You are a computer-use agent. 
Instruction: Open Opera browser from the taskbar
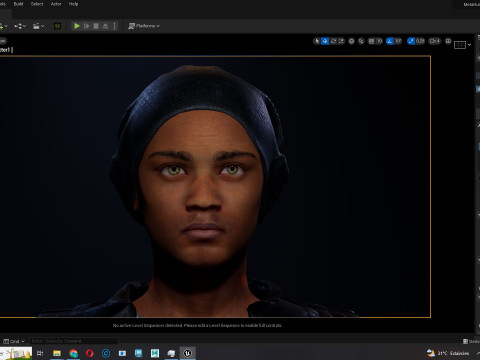[89, 353]
